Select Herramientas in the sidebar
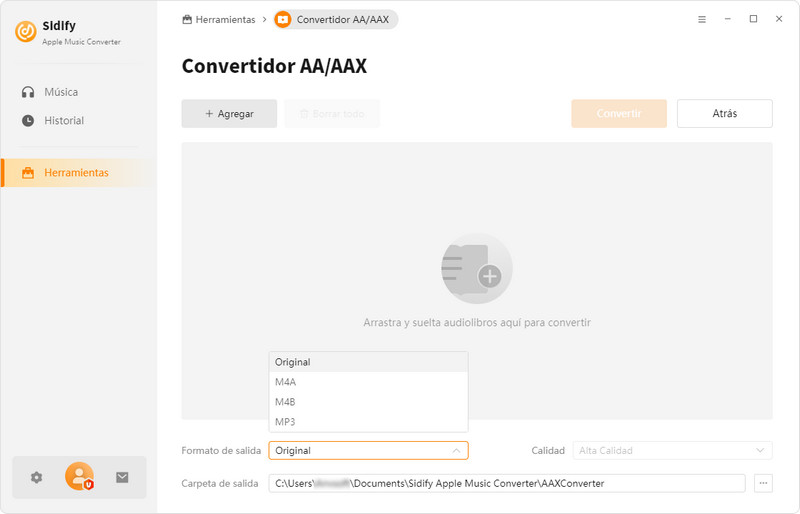Screen dimensions: 800x514 point(78,173)
